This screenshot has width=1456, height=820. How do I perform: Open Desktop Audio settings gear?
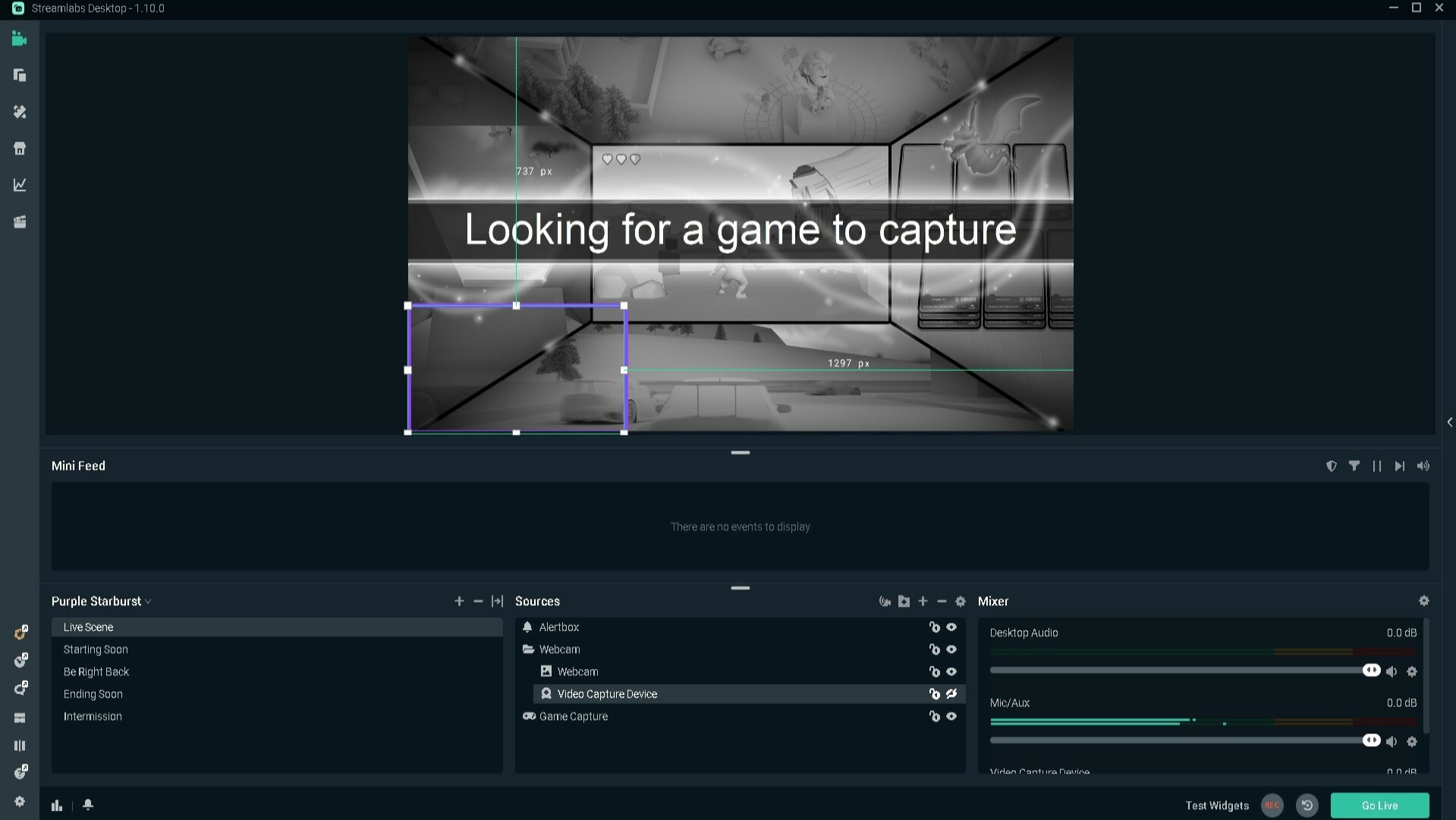[1412, 671]
